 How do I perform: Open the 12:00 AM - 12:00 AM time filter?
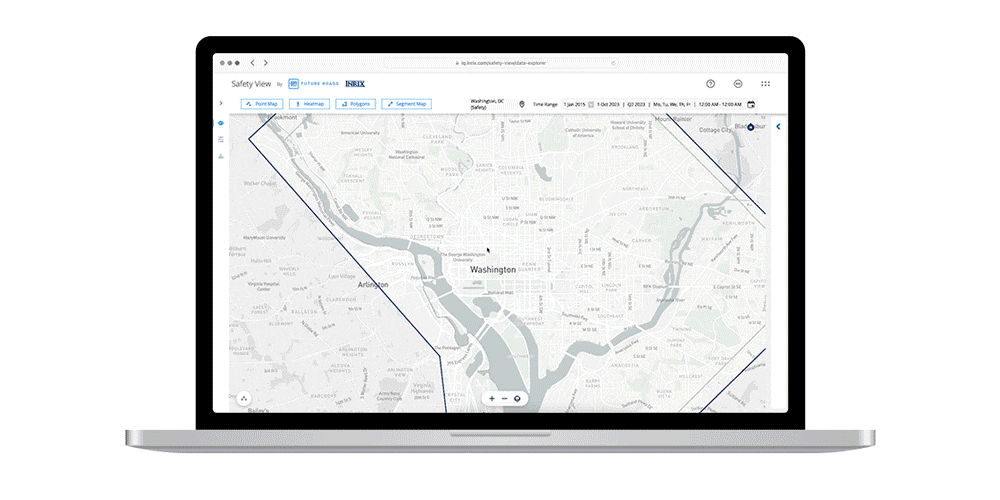(x=720, y=104)
